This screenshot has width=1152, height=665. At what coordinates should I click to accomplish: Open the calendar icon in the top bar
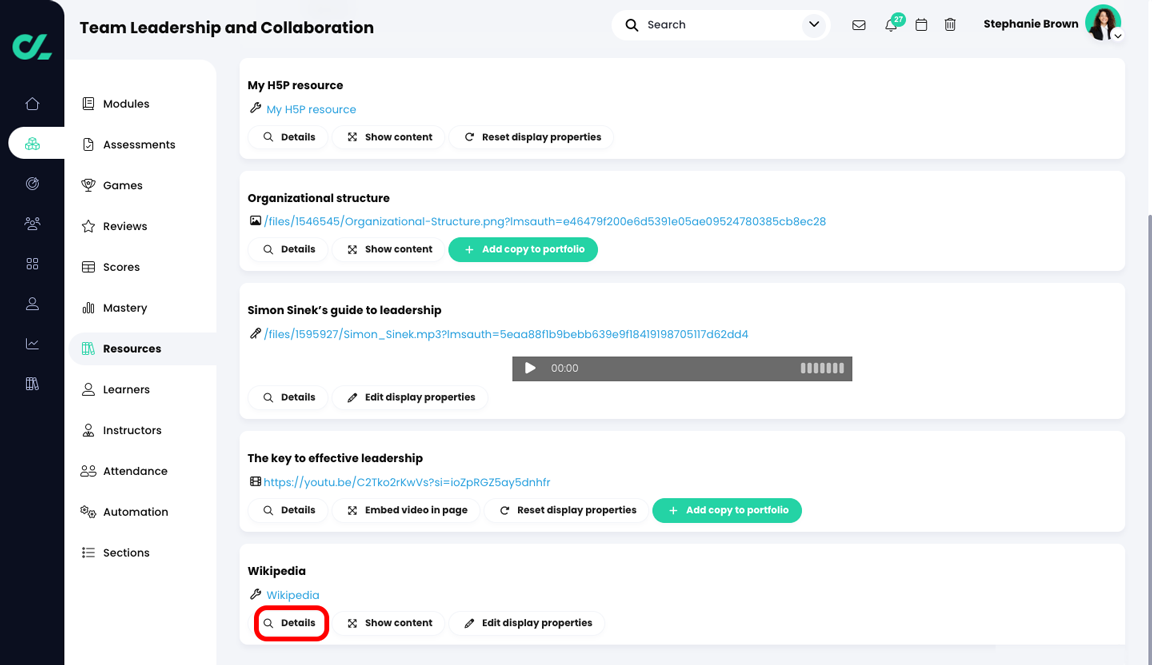pyautogui.click(x=921, y=24)
